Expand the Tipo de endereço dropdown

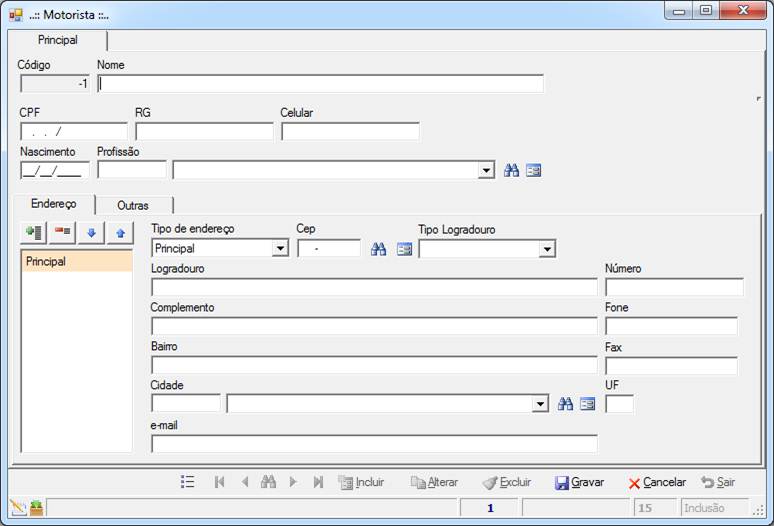click(x=280, y=249)
